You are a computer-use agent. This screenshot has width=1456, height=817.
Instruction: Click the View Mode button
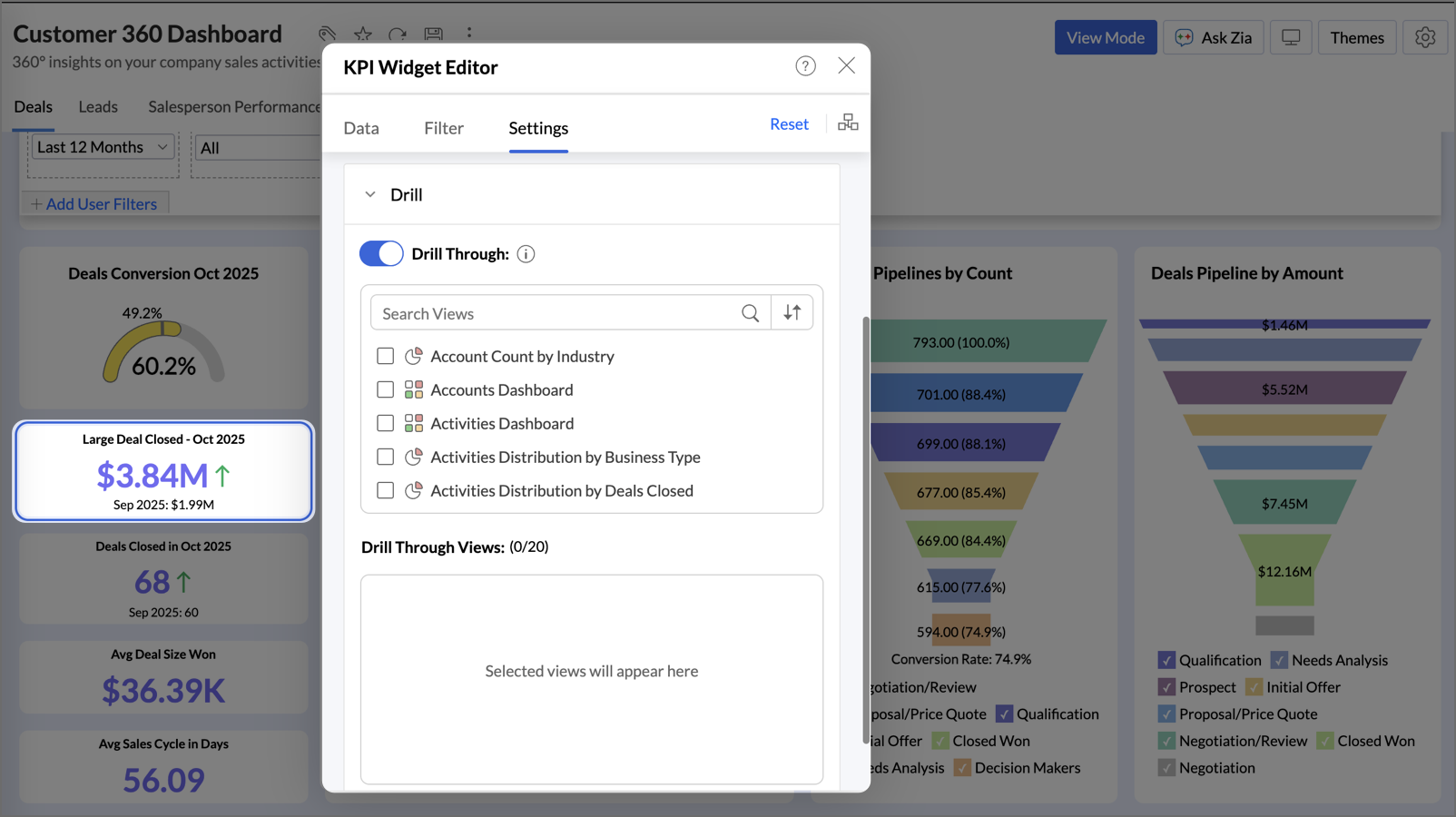click(1105, 38)
